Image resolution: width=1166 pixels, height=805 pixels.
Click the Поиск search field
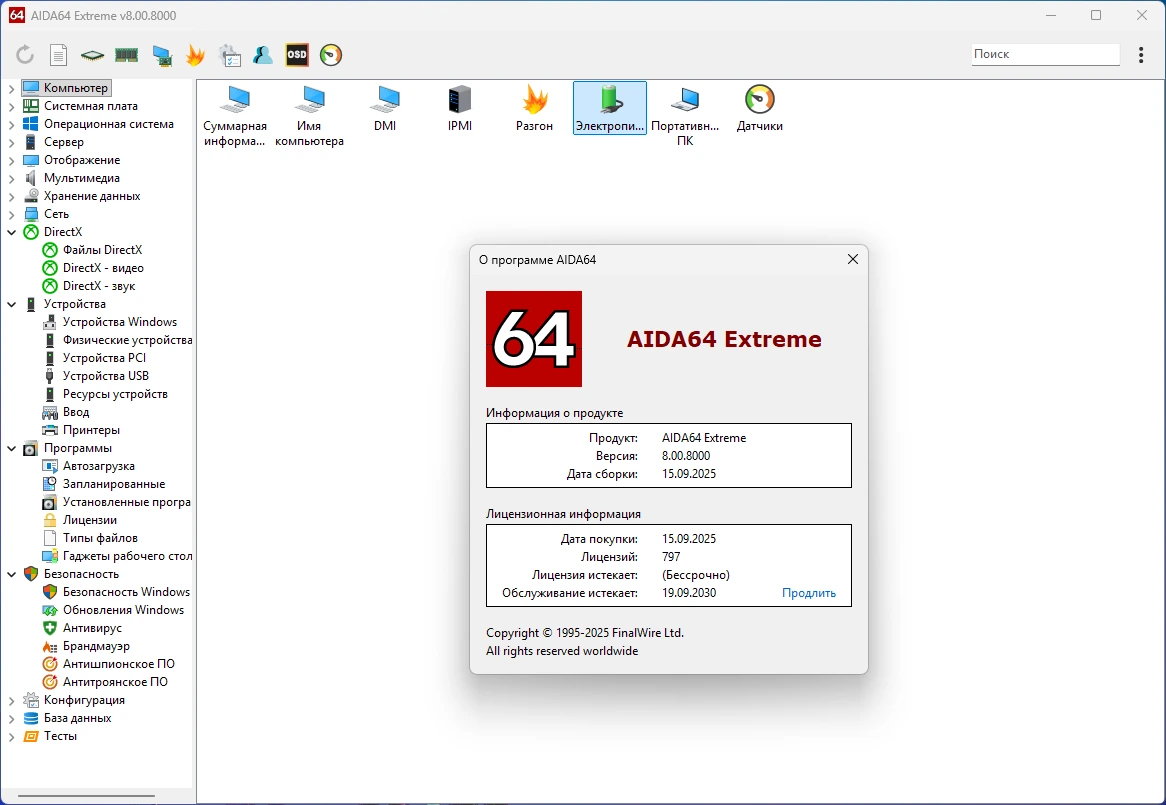point(1045,54)
